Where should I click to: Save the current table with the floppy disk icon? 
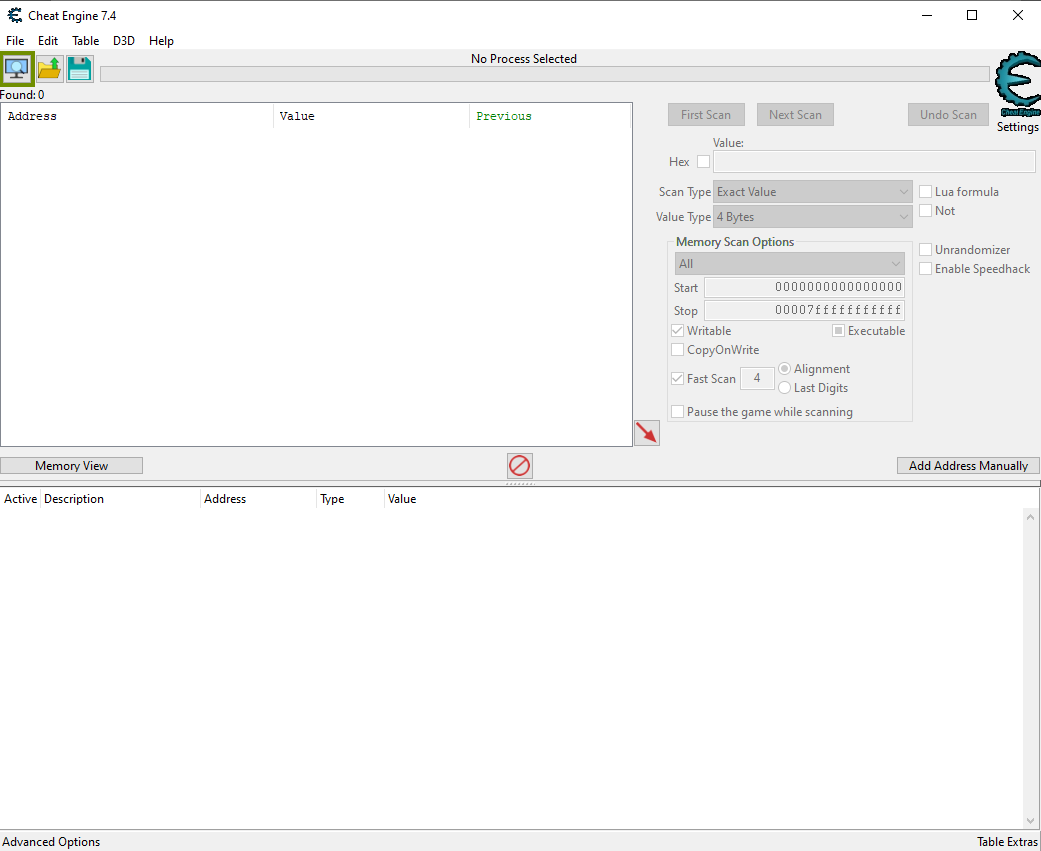80,69
